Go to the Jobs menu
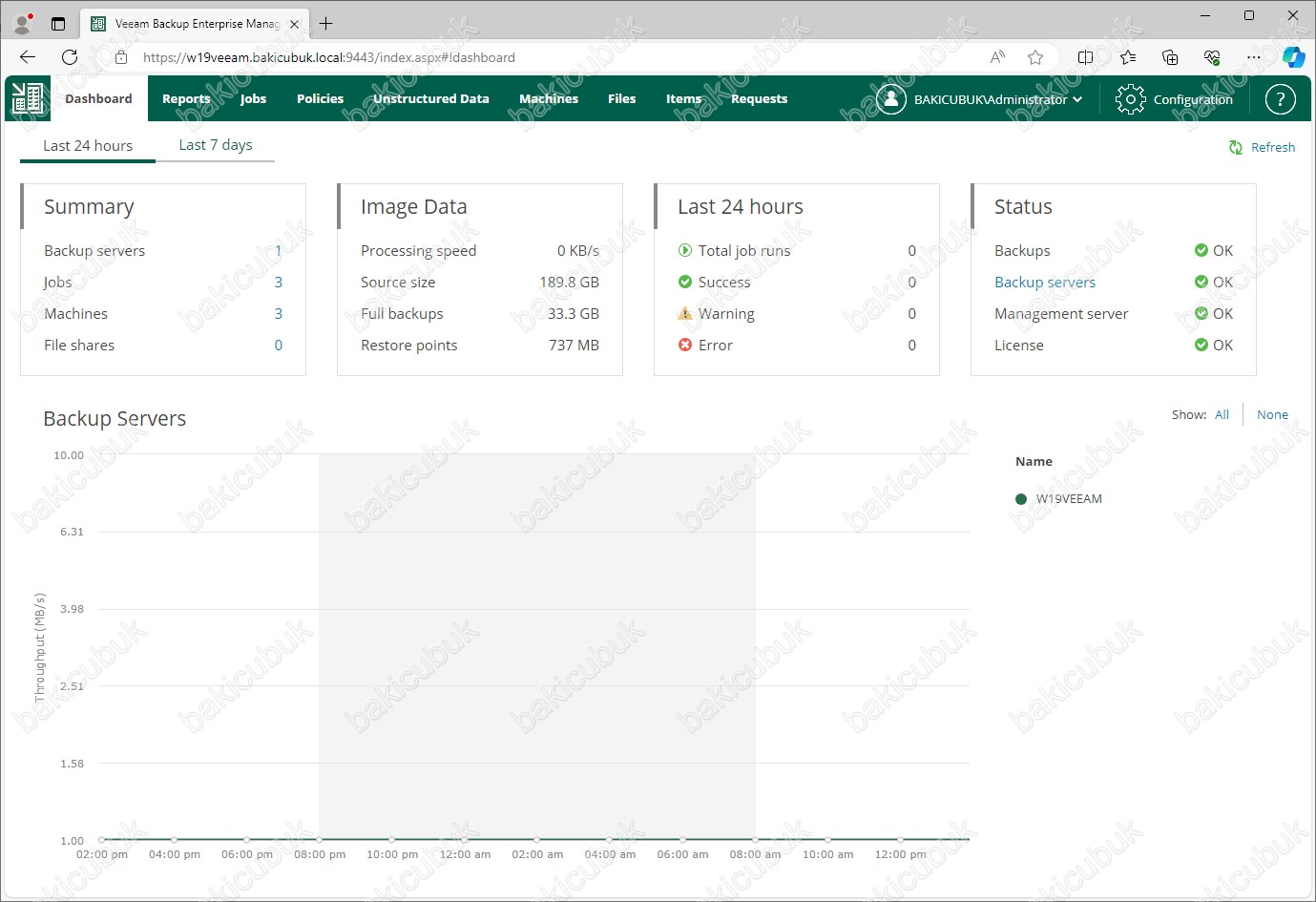 pos(253,98)
